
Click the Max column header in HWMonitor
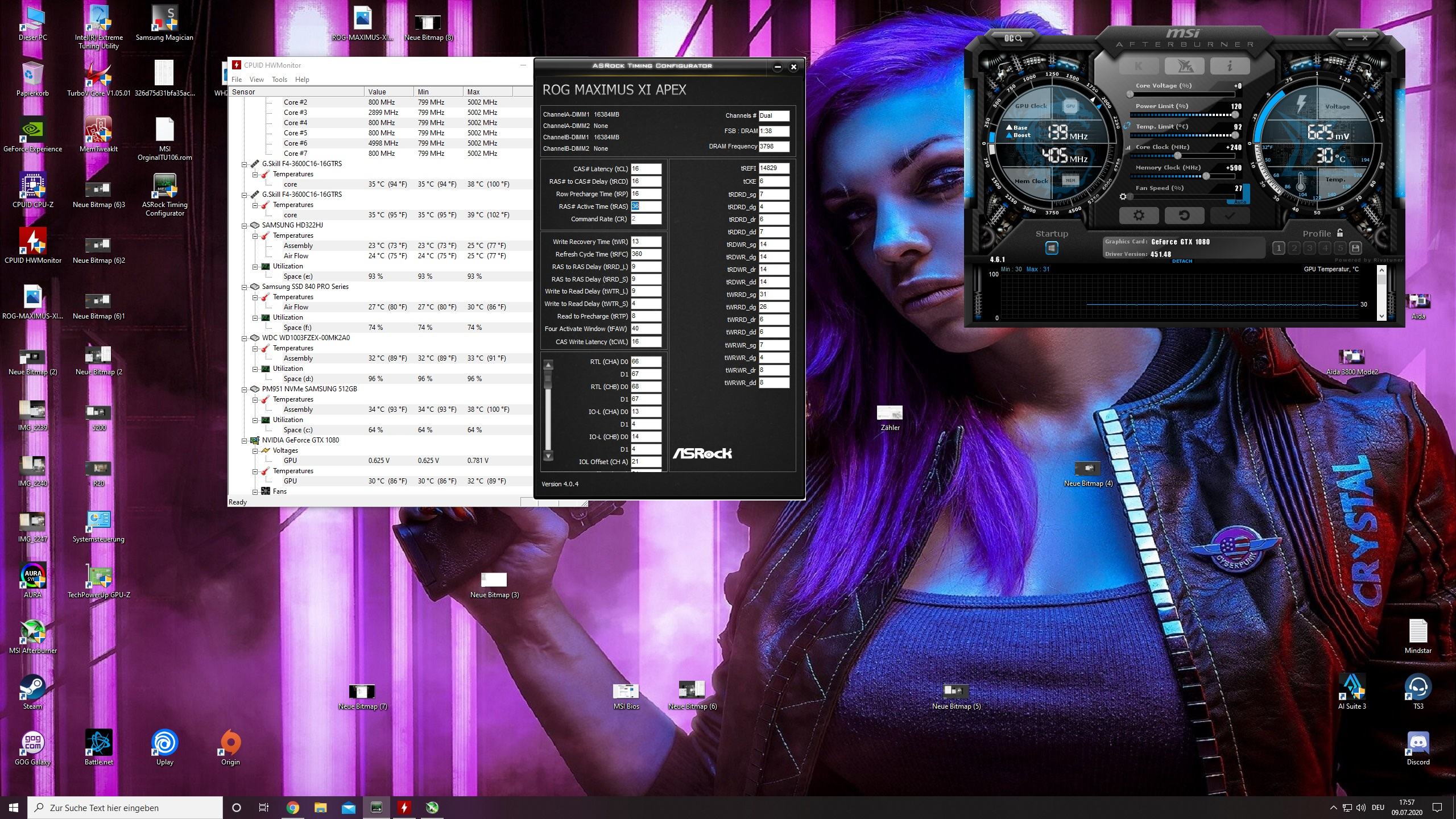(x=488, y=92)
